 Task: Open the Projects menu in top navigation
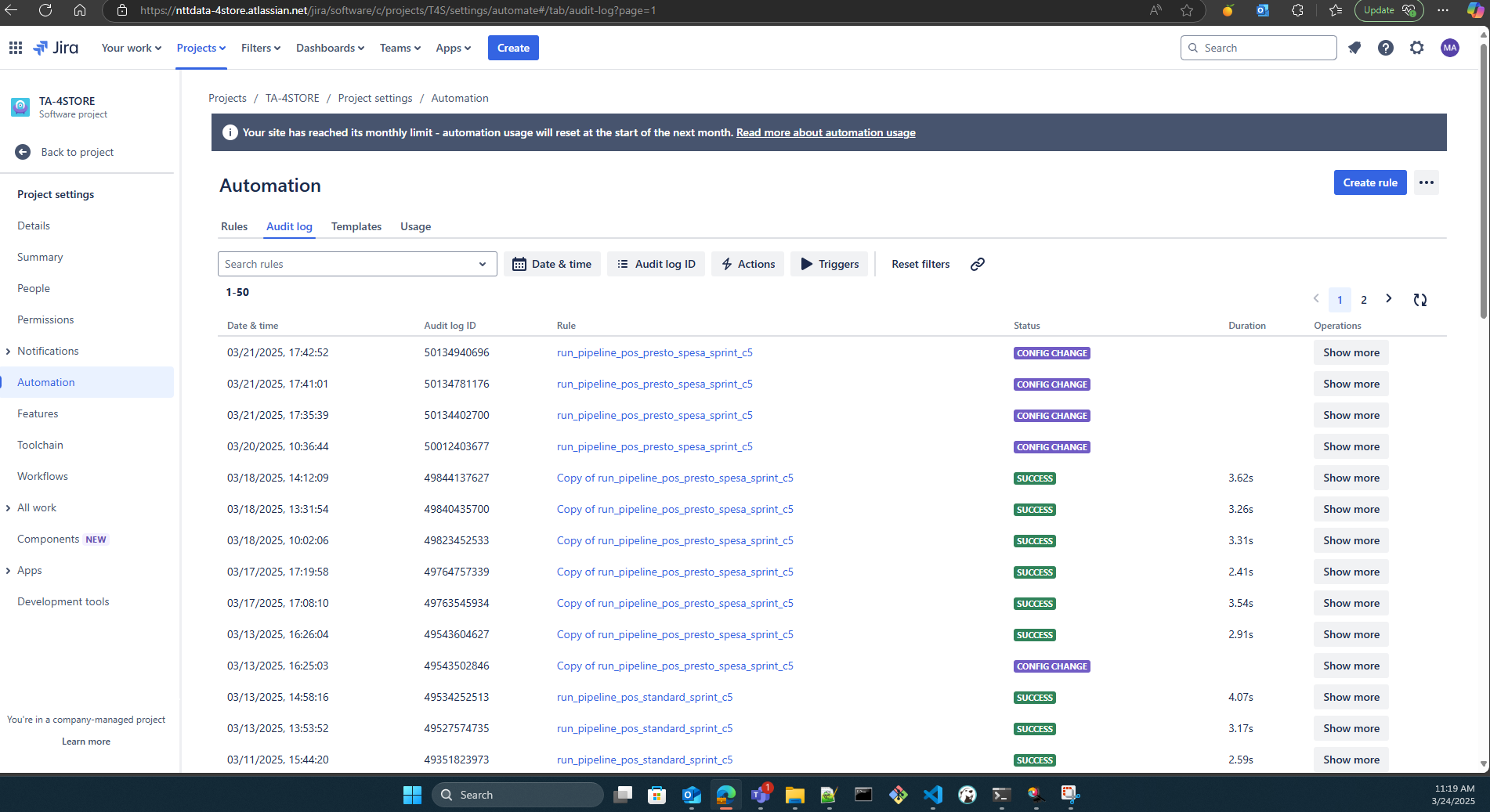click(x=201, y=48)
